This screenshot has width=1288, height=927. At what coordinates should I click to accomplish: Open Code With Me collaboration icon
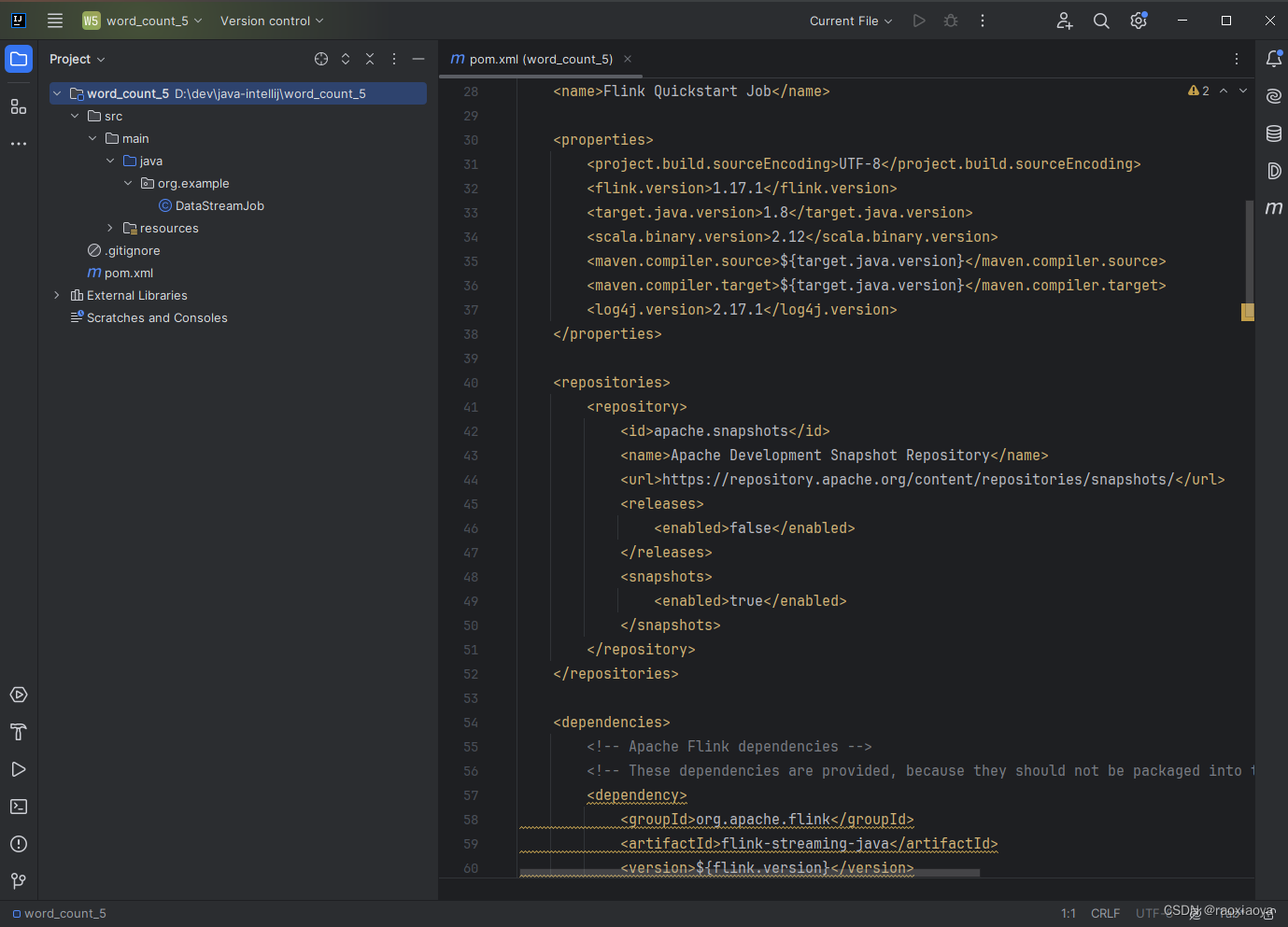[x=1064, y=21]
